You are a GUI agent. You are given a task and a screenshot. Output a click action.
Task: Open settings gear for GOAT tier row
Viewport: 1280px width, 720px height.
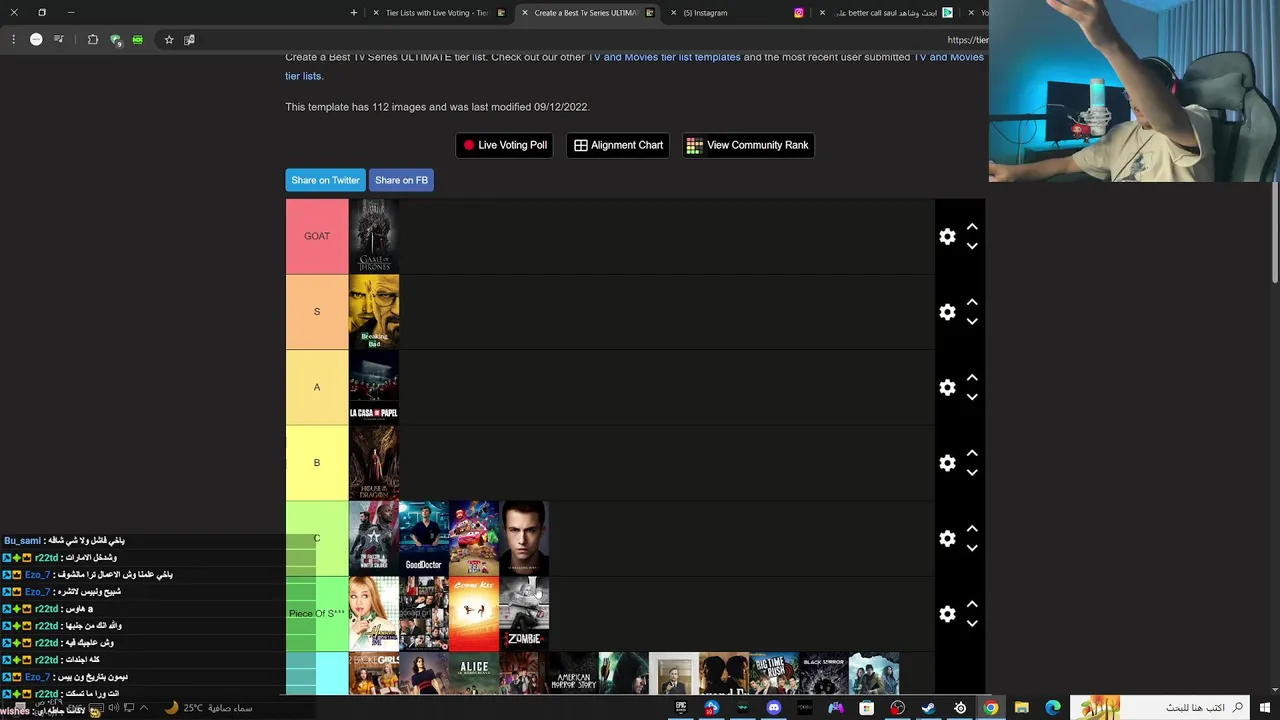coord(947,237)
